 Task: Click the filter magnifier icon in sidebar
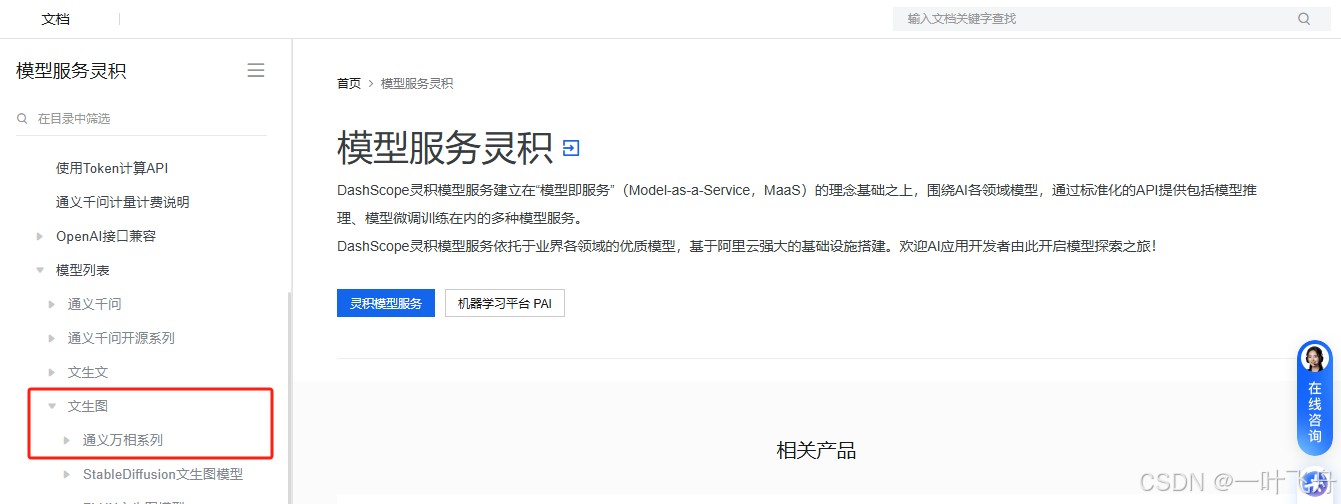pos(22,118)
